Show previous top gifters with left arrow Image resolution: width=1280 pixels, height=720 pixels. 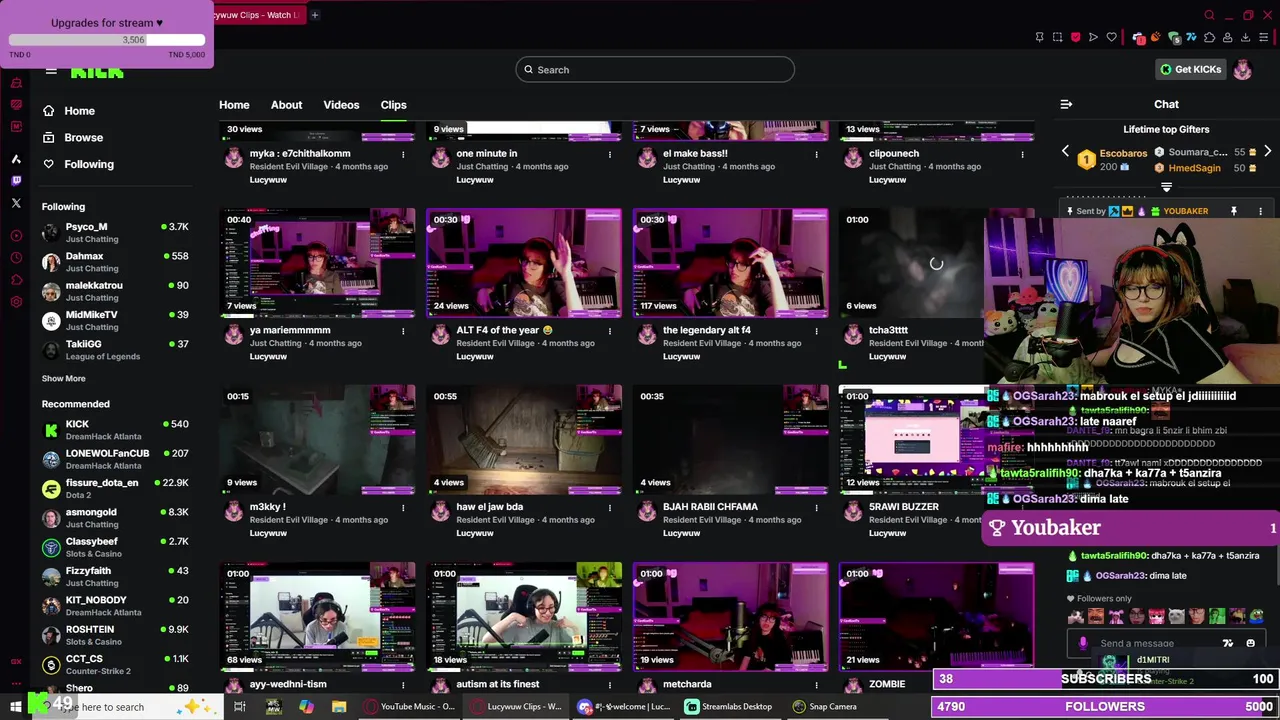coord(1065,151)
